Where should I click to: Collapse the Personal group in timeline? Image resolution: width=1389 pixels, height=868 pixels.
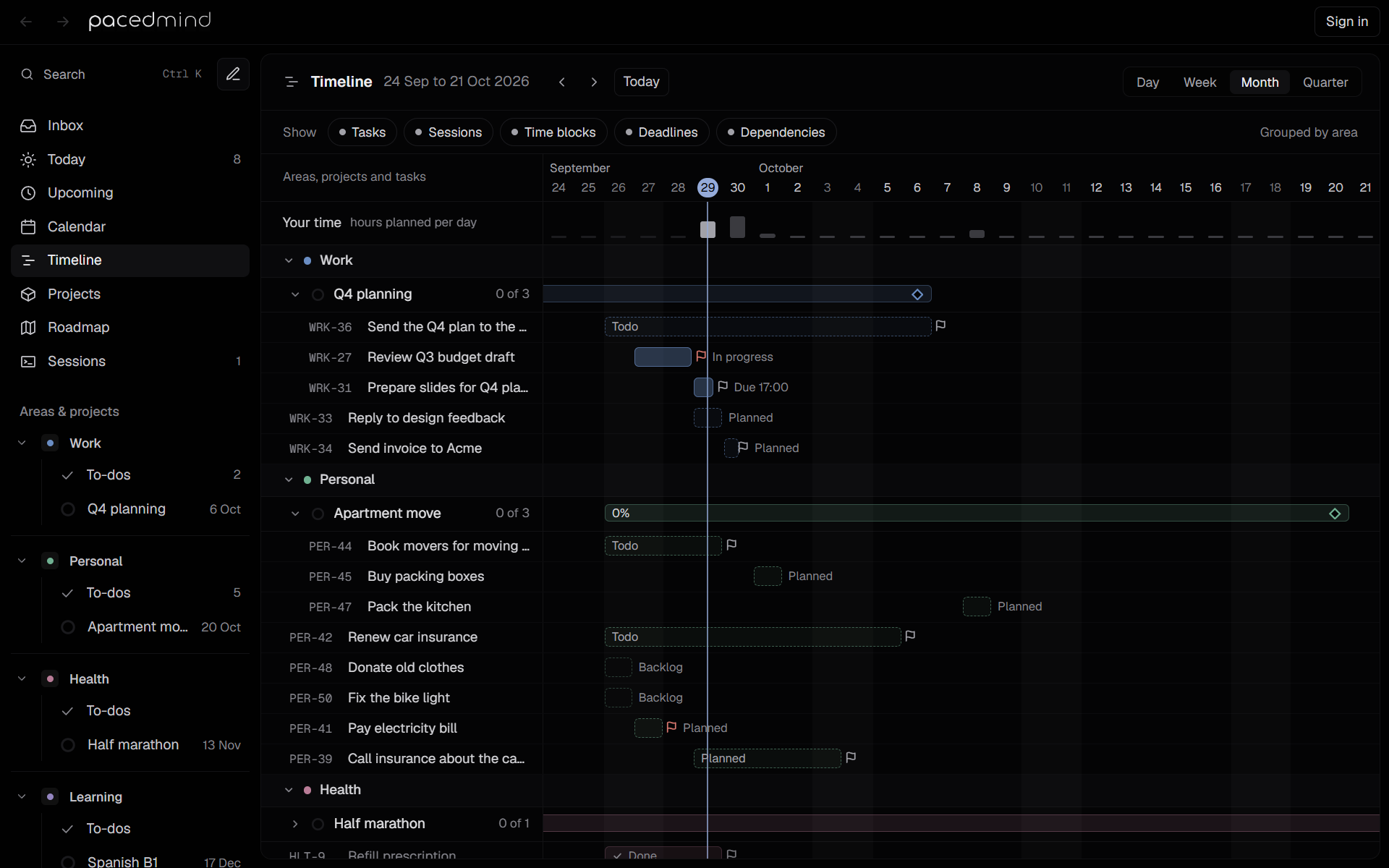point(289,480)
